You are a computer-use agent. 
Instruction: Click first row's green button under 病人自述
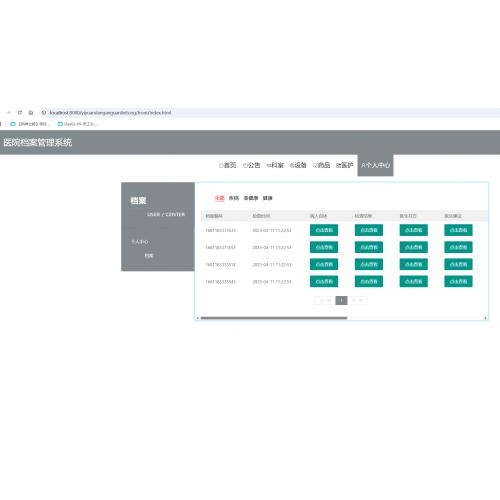[x=324, y=230]
